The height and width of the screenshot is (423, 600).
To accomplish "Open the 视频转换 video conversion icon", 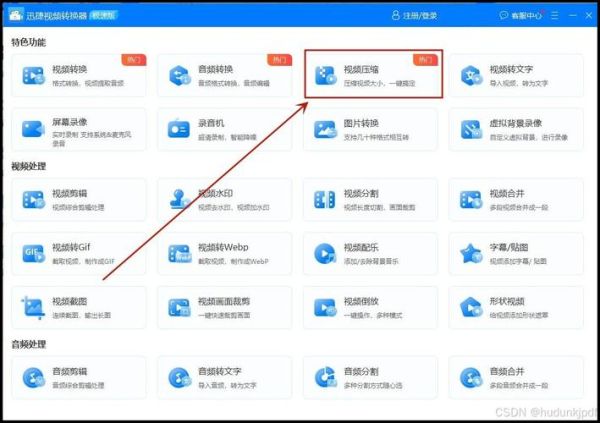I will [34, 76].
